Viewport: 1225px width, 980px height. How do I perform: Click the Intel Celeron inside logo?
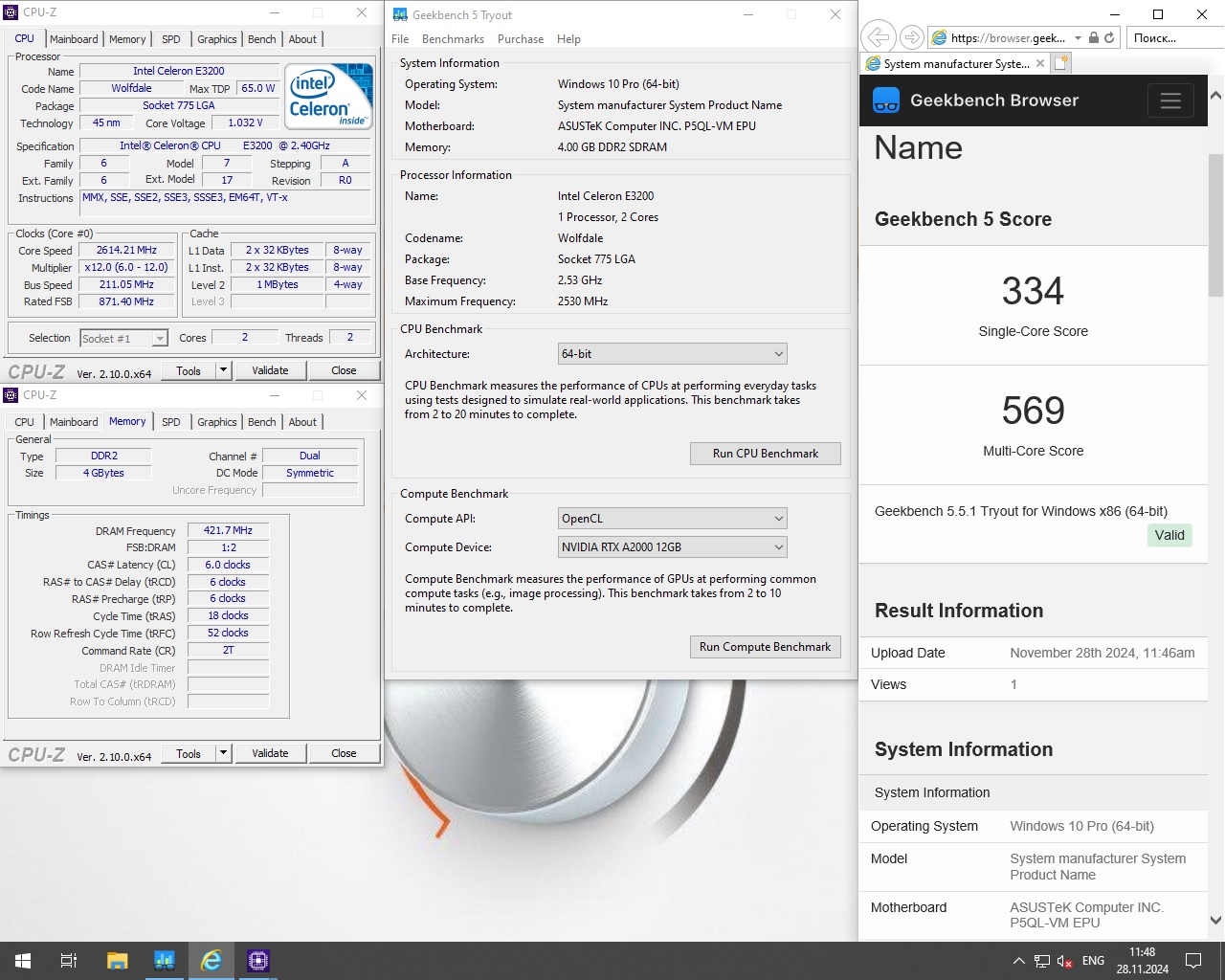point(329,96)
